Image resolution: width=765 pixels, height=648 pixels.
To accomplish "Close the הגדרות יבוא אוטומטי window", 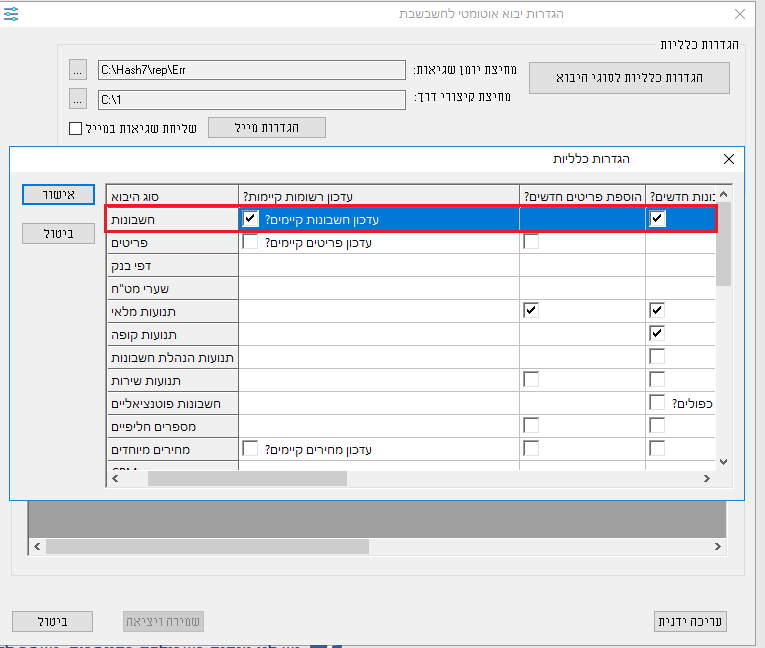I will [740, 14].
